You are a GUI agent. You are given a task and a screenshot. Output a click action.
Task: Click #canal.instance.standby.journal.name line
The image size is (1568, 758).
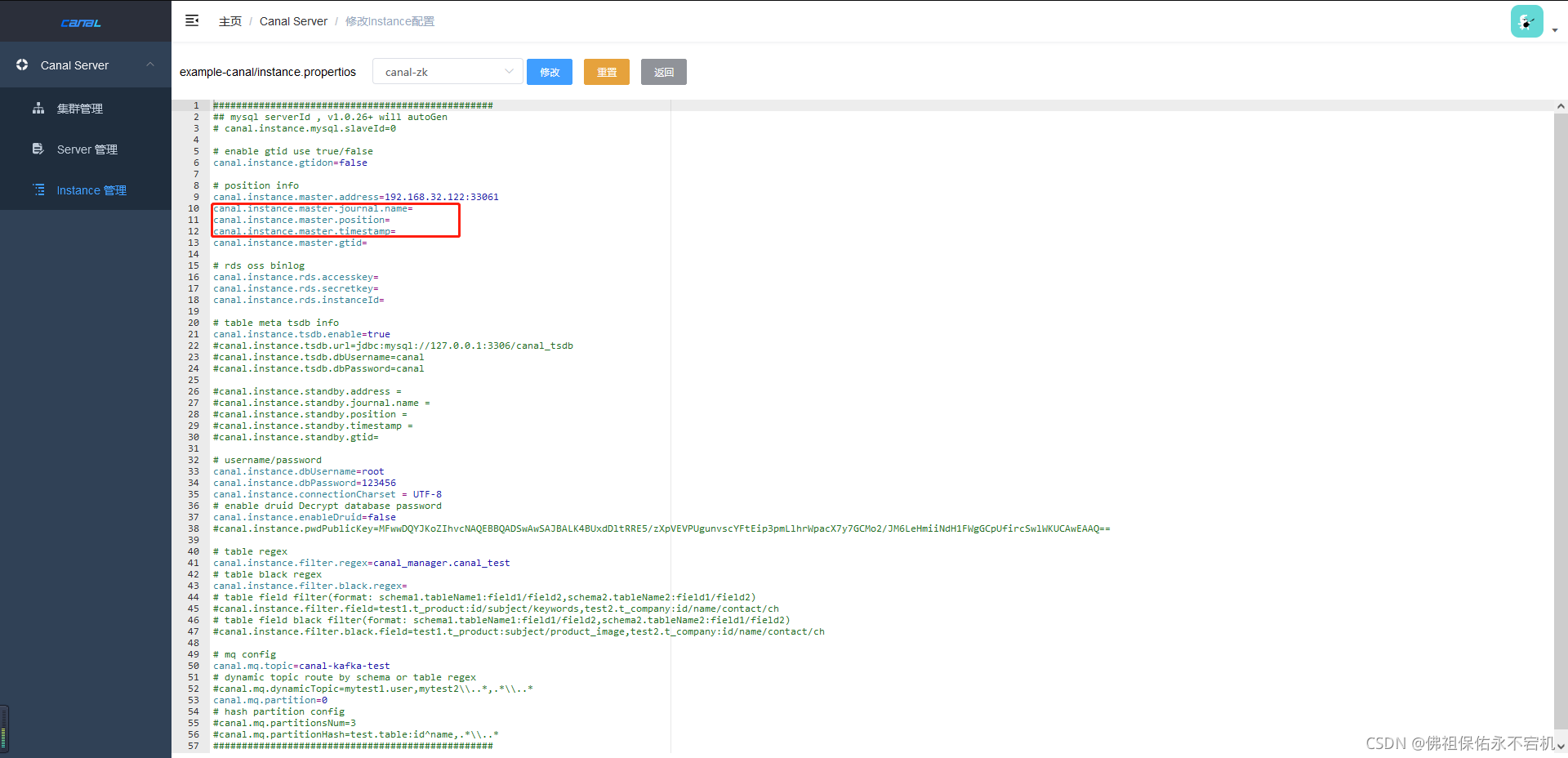(322, 403)
